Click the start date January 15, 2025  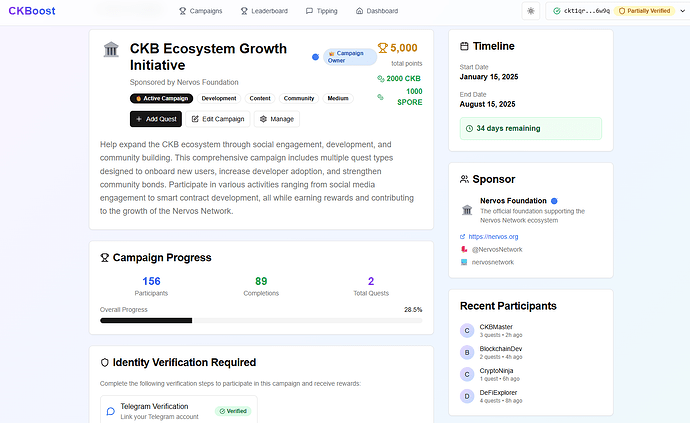[x=489, y=77]
